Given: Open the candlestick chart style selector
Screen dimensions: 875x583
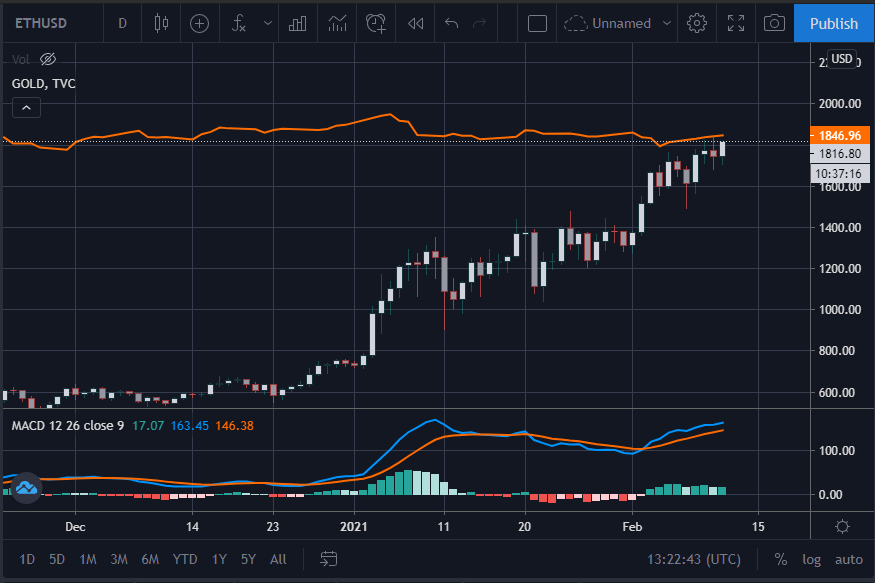Looking at the screenshot, I should click(161, 23).
